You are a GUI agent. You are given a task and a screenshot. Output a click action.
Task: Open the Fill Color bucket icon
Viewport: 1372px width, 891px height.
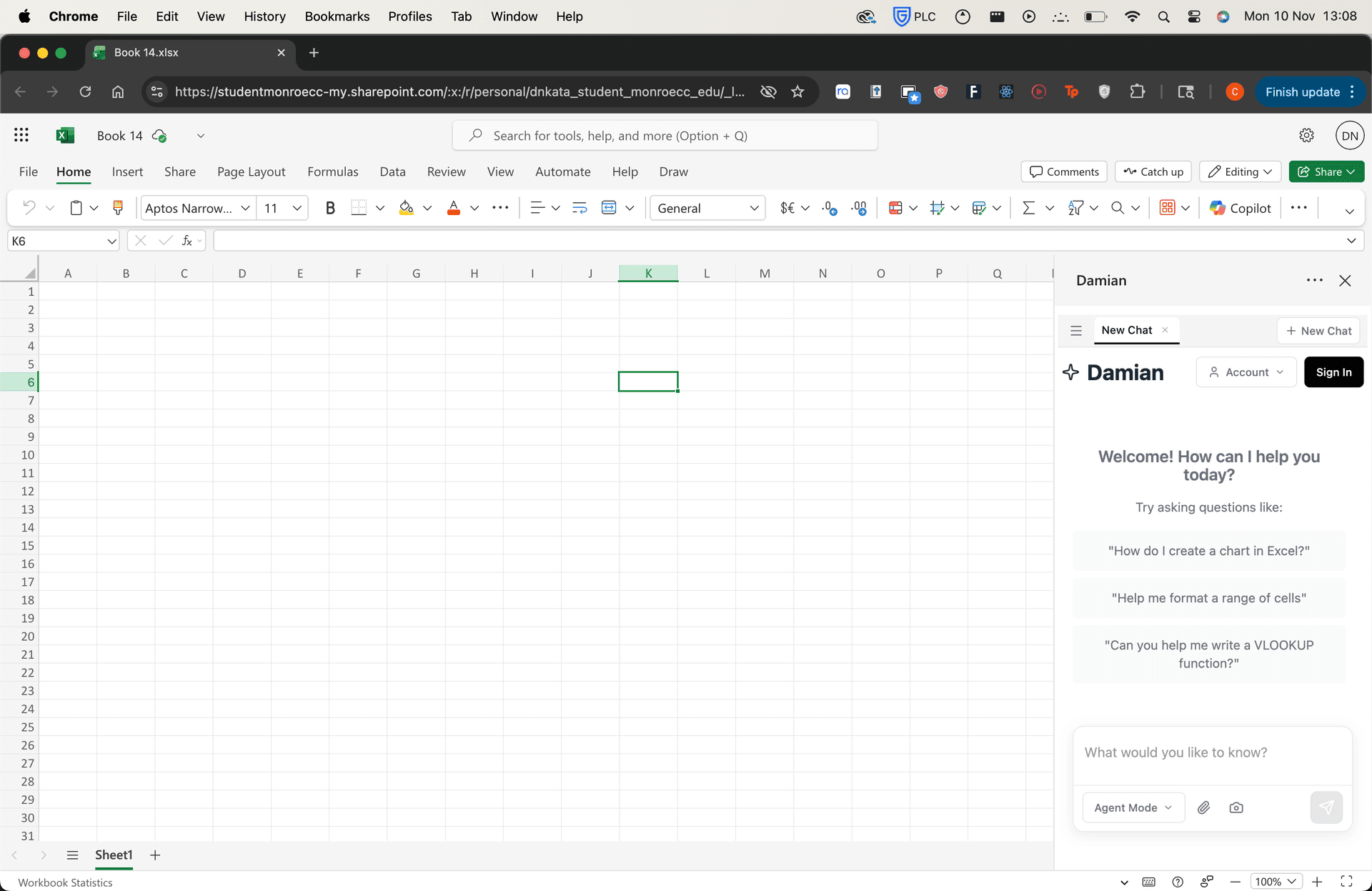406,208
